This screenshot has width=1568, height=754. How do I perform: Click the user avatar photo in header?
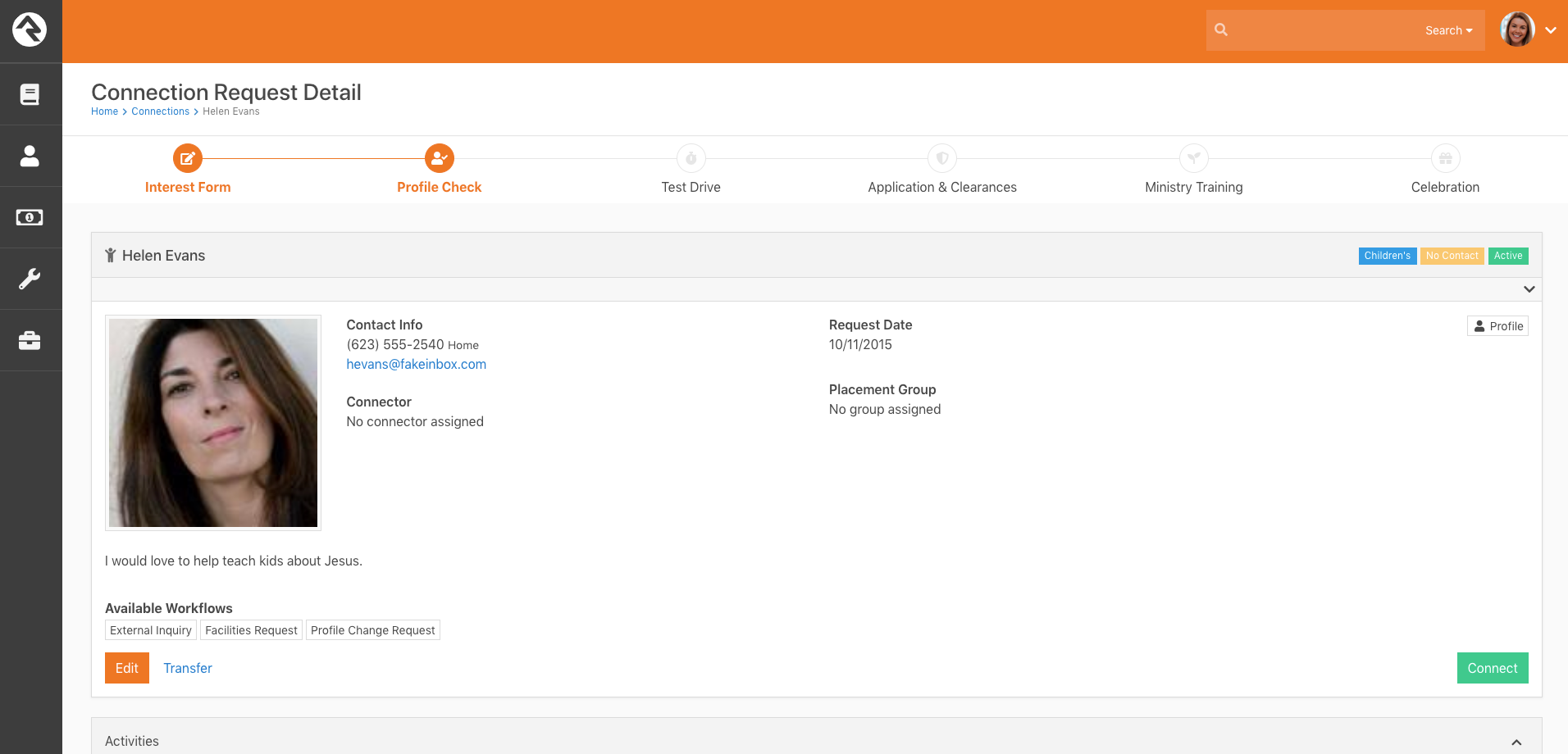tap(1517, 30)
